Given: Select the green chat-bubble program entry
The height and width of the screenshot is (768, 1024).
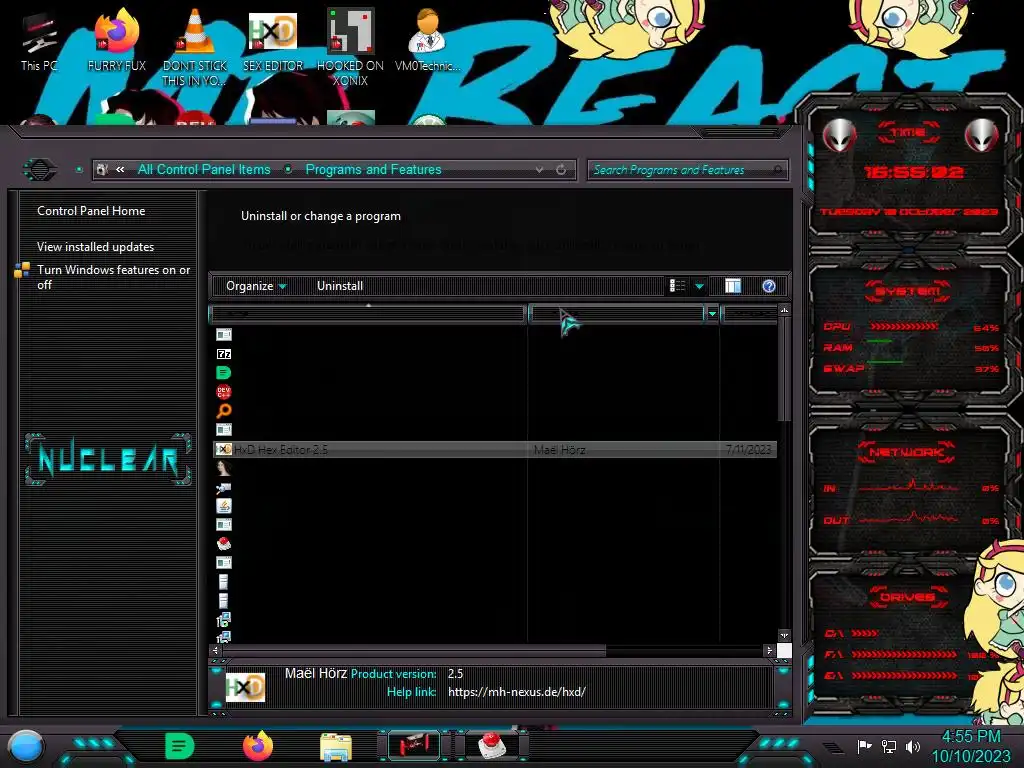Looking at the screenshot, I should [223, 372].
